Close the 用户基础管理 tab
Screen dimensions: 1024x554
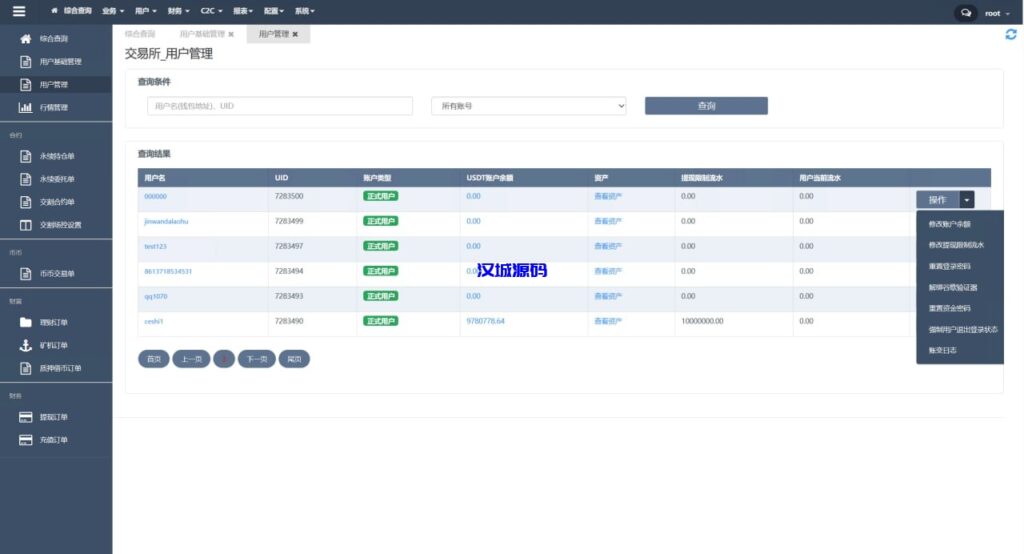(x=231, y=34)
